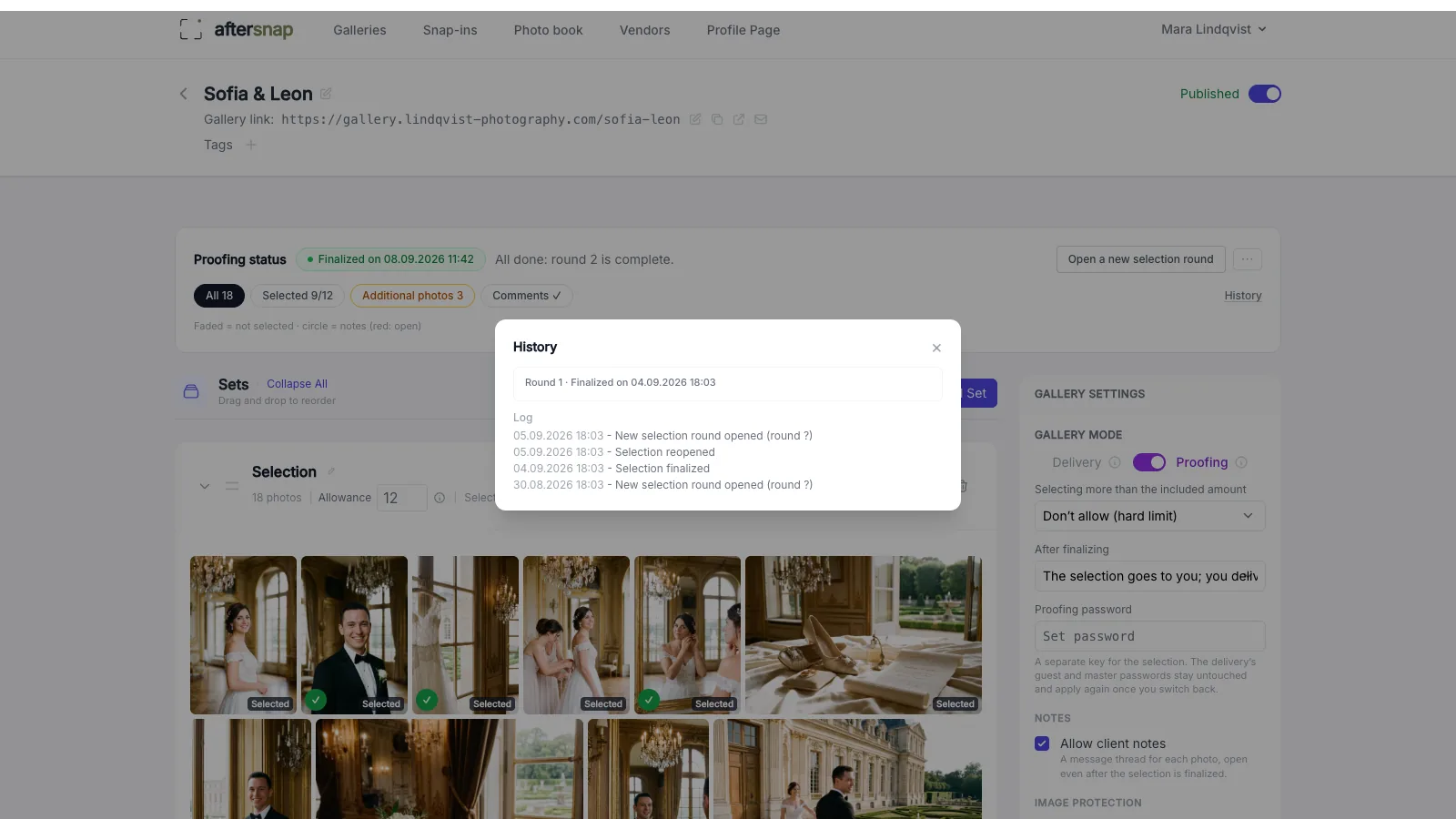Copy the gallery link
1456x819 pixels.
(x=717, y=119)
